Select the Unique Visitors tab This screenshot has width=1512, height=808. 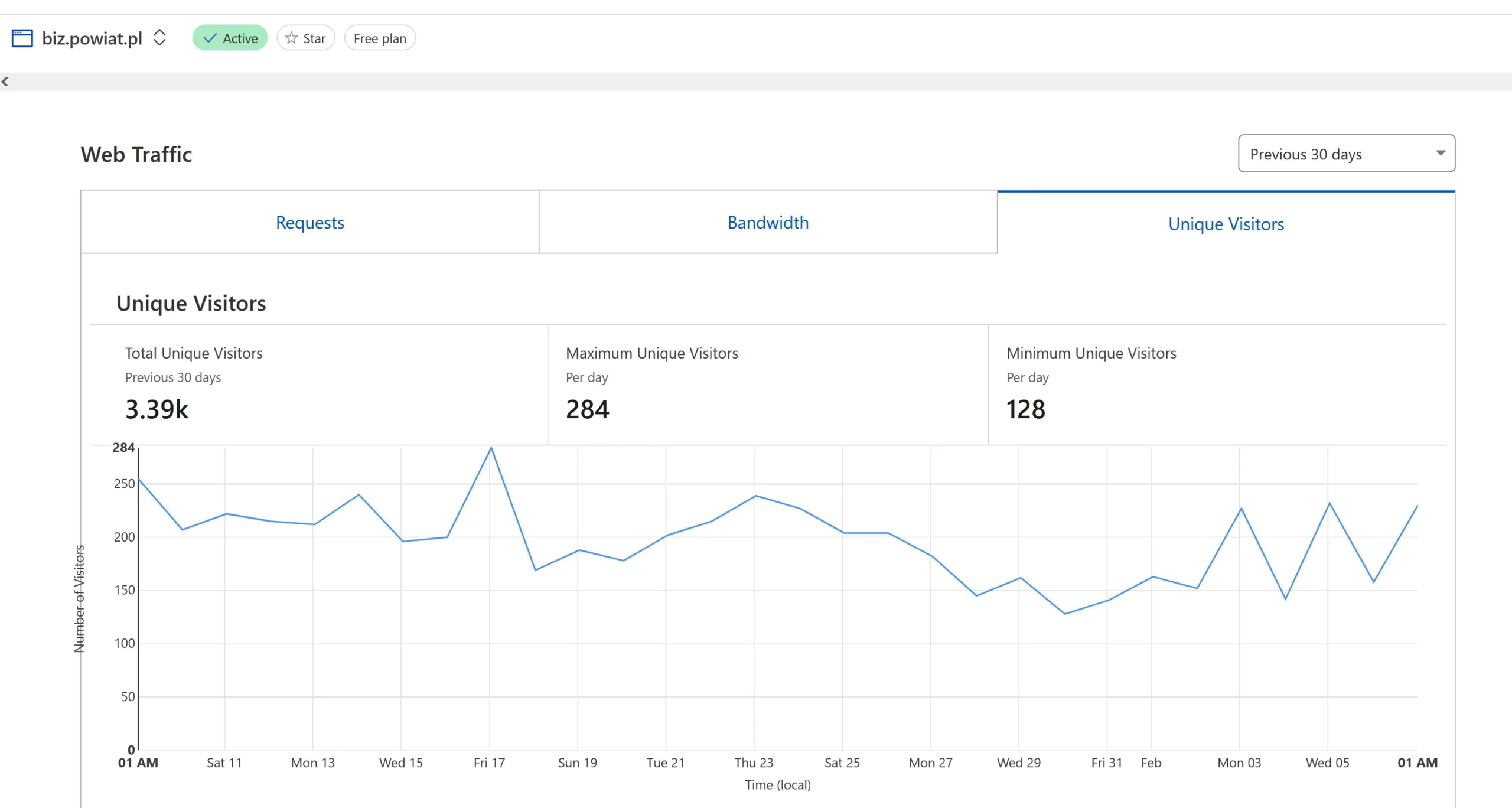(x=1226, y=224)
